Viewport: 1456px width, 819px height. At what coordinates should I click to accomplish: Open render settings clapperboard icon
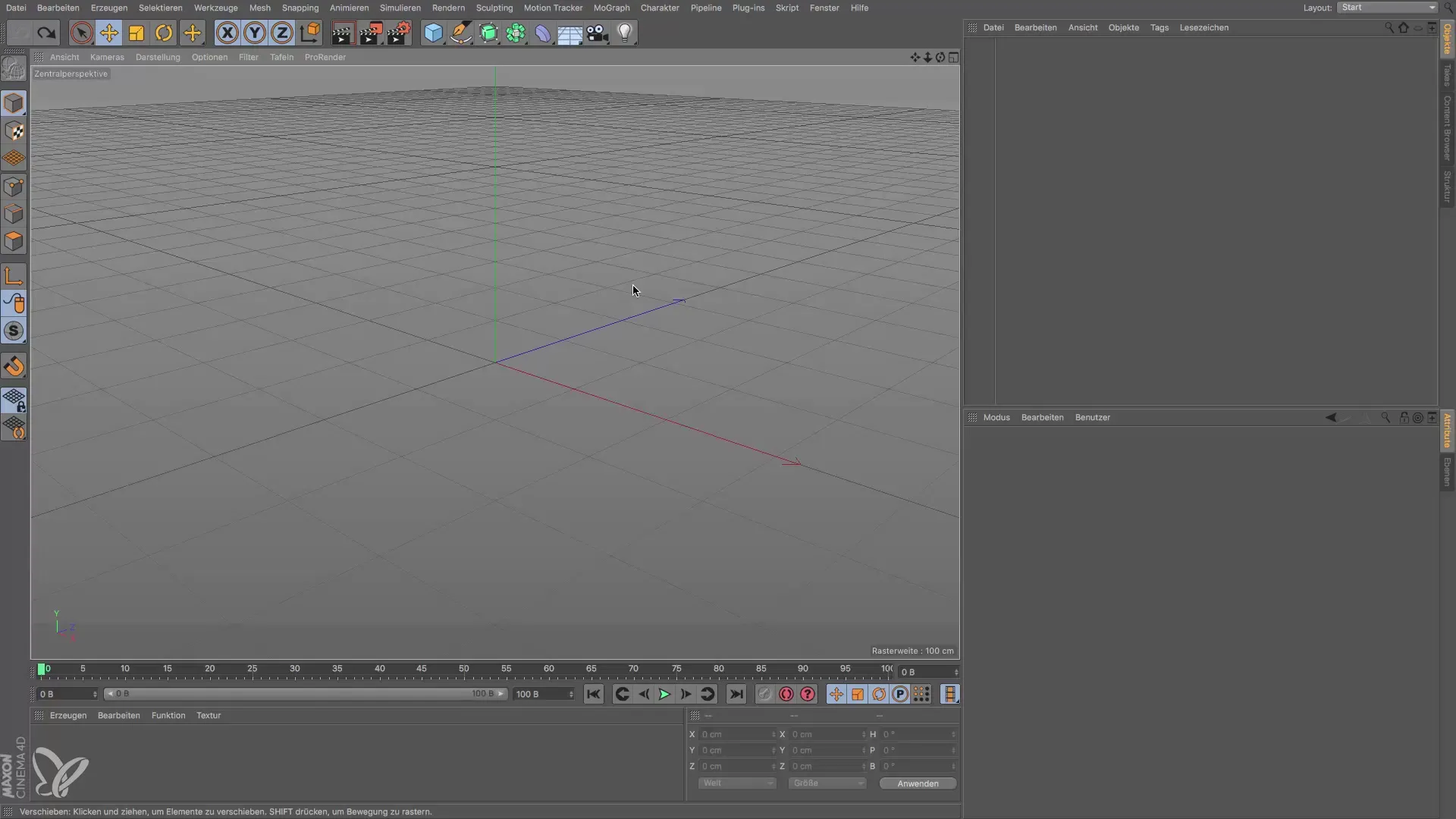click(399, 33)
